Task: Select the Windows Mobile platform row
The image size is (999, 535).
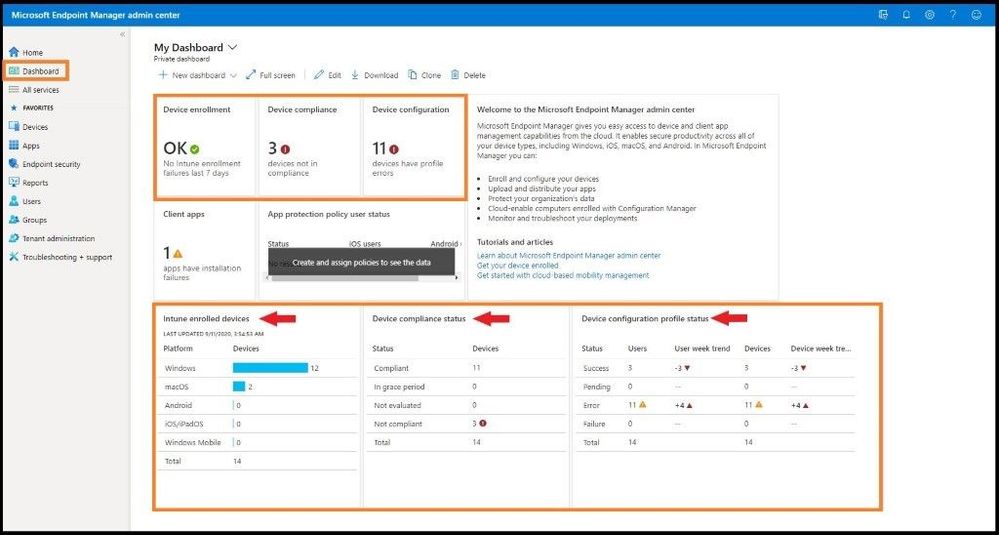Action: tap(257, 442)
